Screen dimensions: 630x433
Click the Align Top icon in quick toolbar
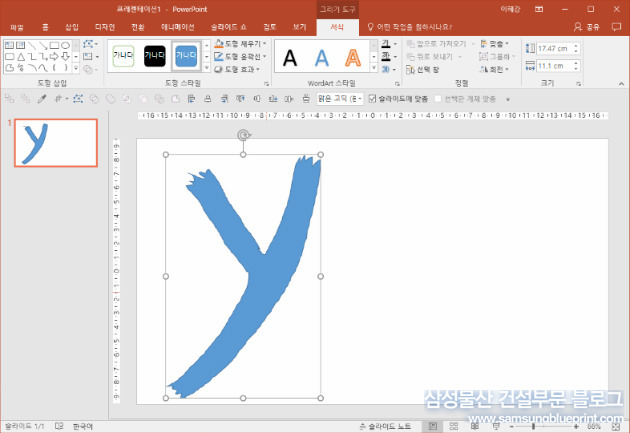tap(241, 99)
